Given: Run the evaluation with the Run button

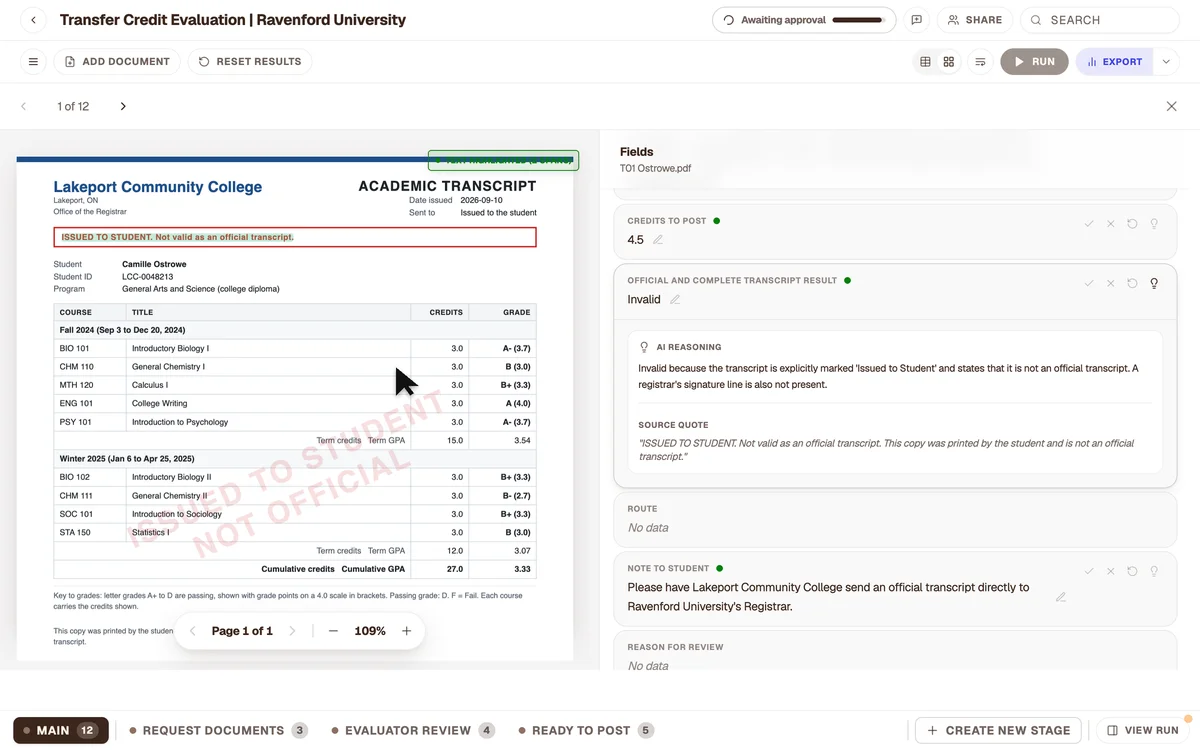Looking at the screenshot, I should [x=1034, y=62].
